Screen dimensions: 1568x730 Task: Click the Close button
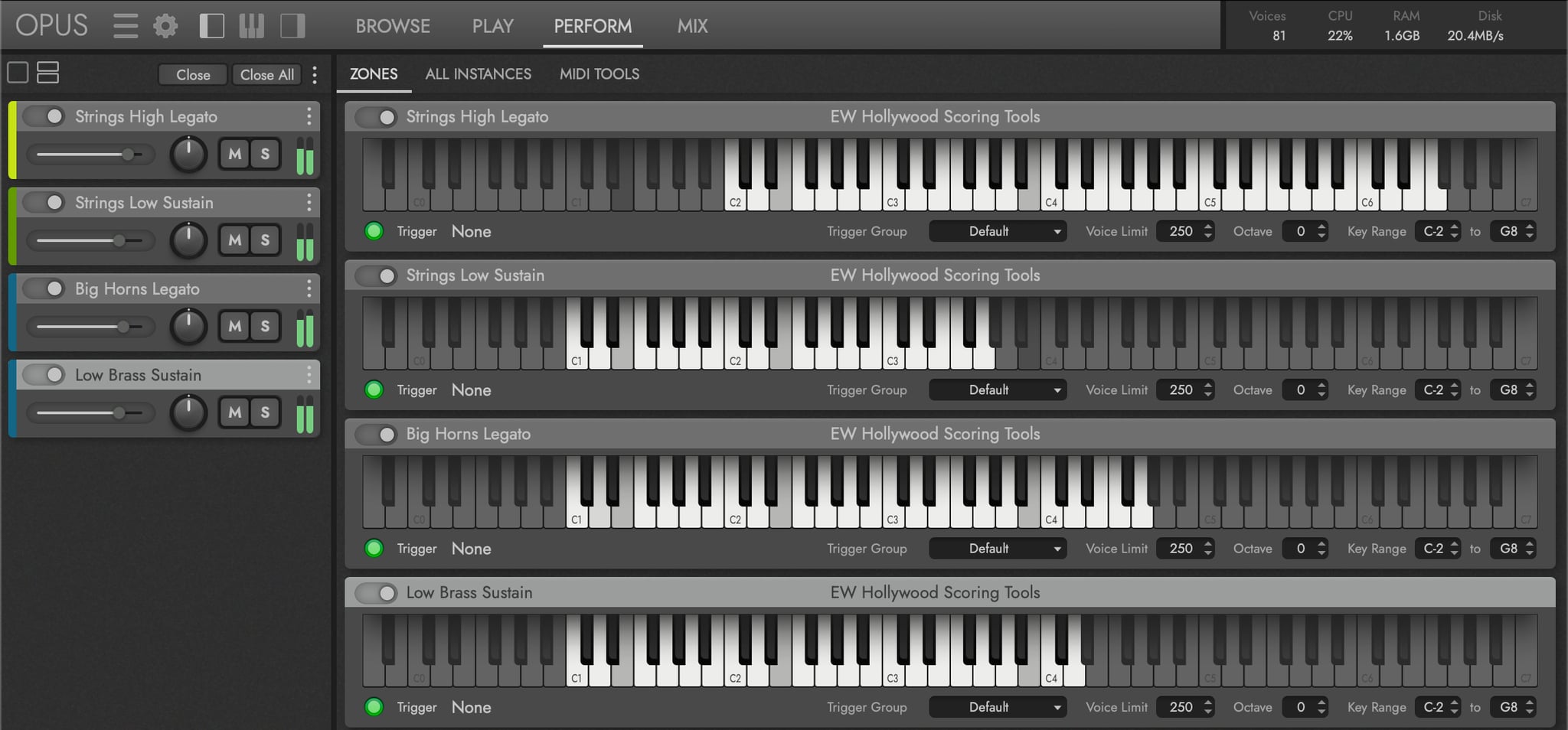(x=193, y=74)
